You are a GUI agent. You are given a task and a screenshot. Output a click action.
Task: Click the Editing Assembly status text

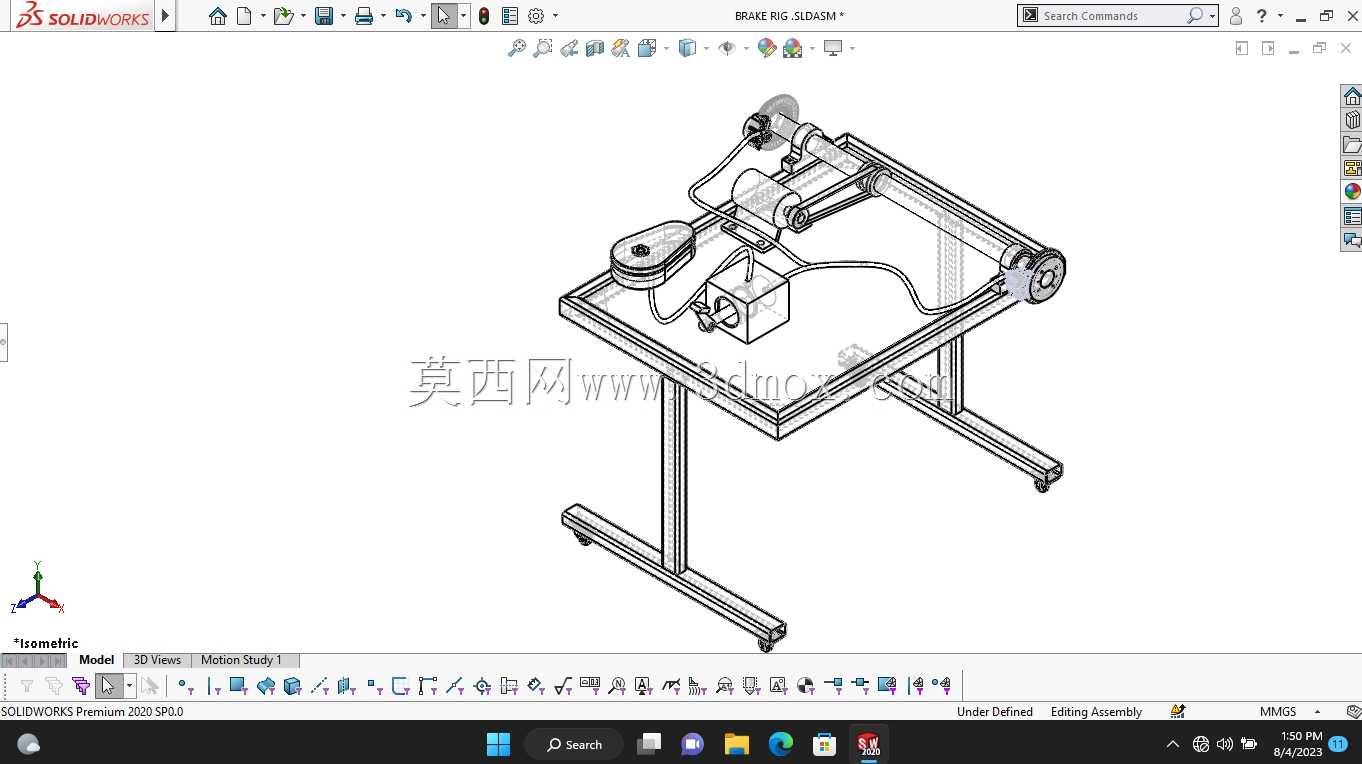[x=1096, y=712]
